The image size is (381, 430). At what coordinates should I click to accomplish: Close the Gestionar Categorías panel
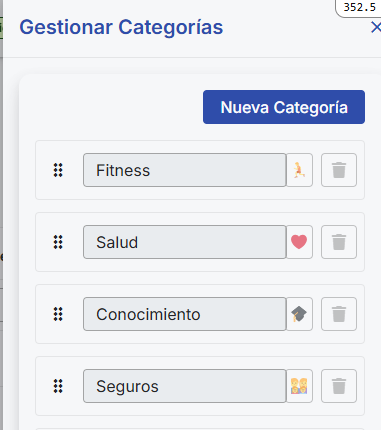pos(376,27)
